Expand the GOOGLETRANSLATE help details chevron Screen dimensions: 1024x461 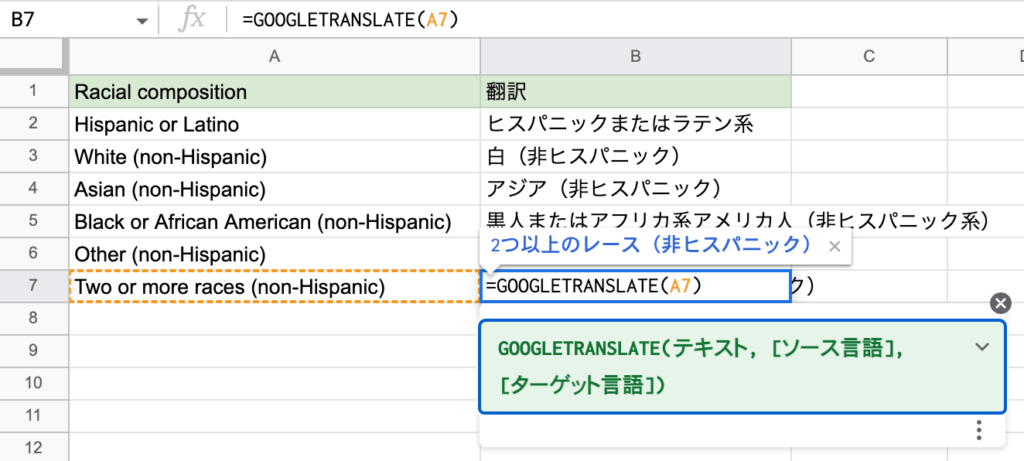982,347
